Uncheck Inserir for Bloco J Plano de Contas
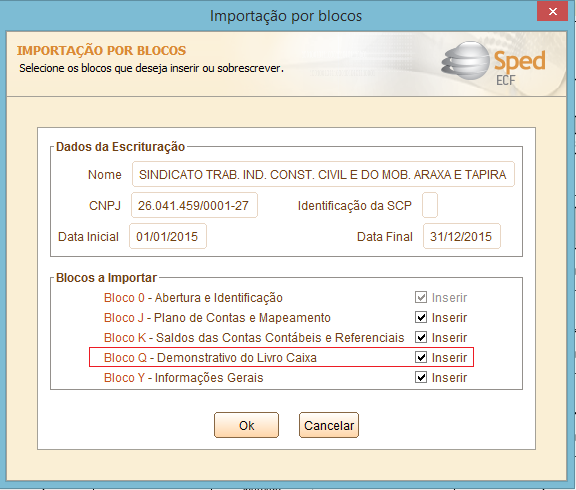The height and width of the screenshot is (490, 576). coord(421,317)
